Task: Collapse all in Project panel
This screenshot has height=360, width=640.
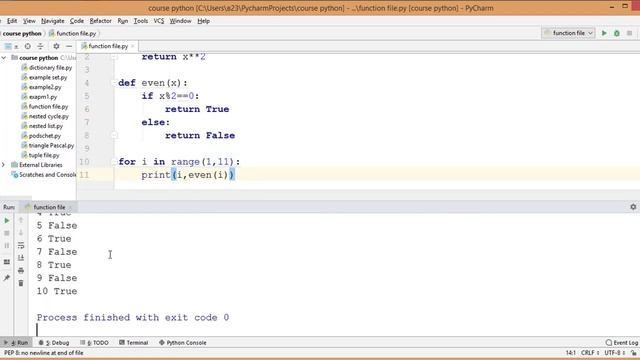Action: pos(40,46)
